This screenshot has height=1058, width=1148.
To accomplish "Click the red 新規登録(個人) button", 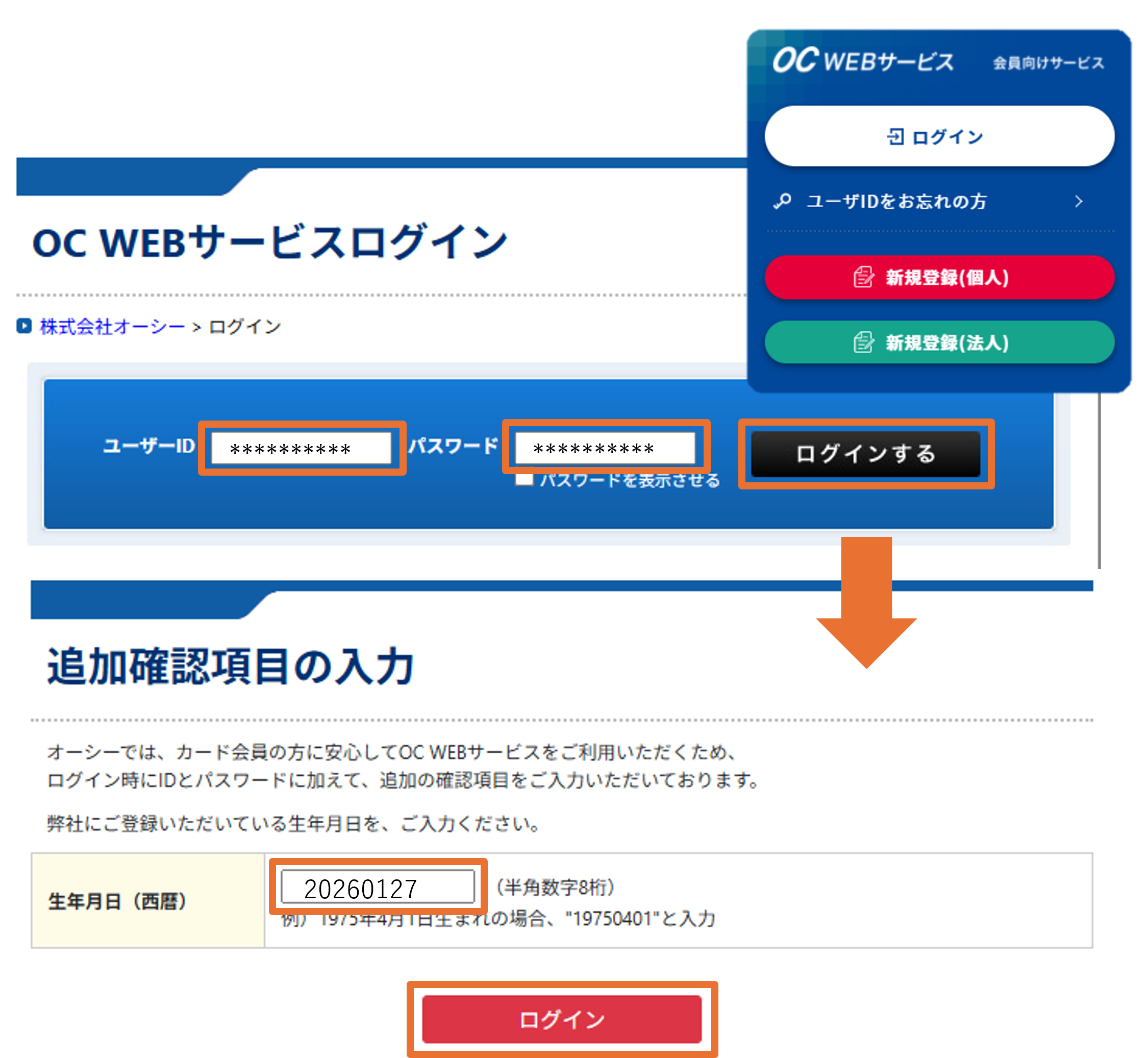I will click(939, 278).
